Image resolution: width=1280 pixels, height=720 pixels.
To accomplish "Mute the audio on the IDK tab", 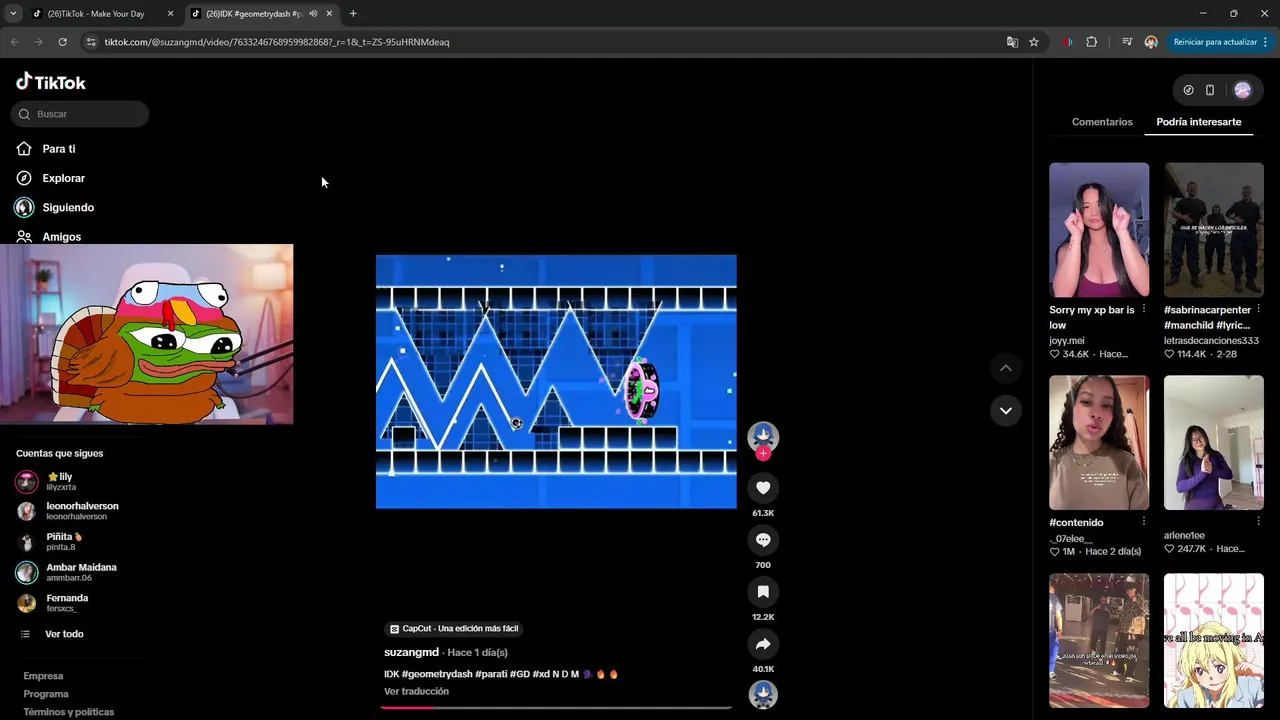I will click(313, 14).
